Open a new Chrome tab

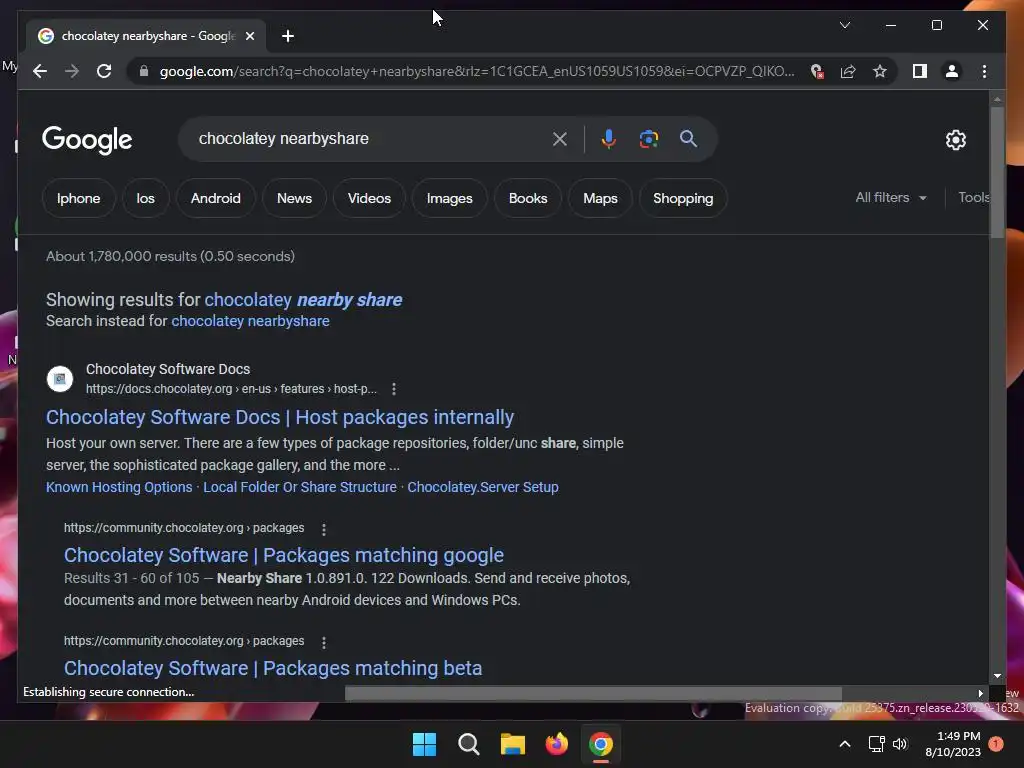tap(287, 36)
